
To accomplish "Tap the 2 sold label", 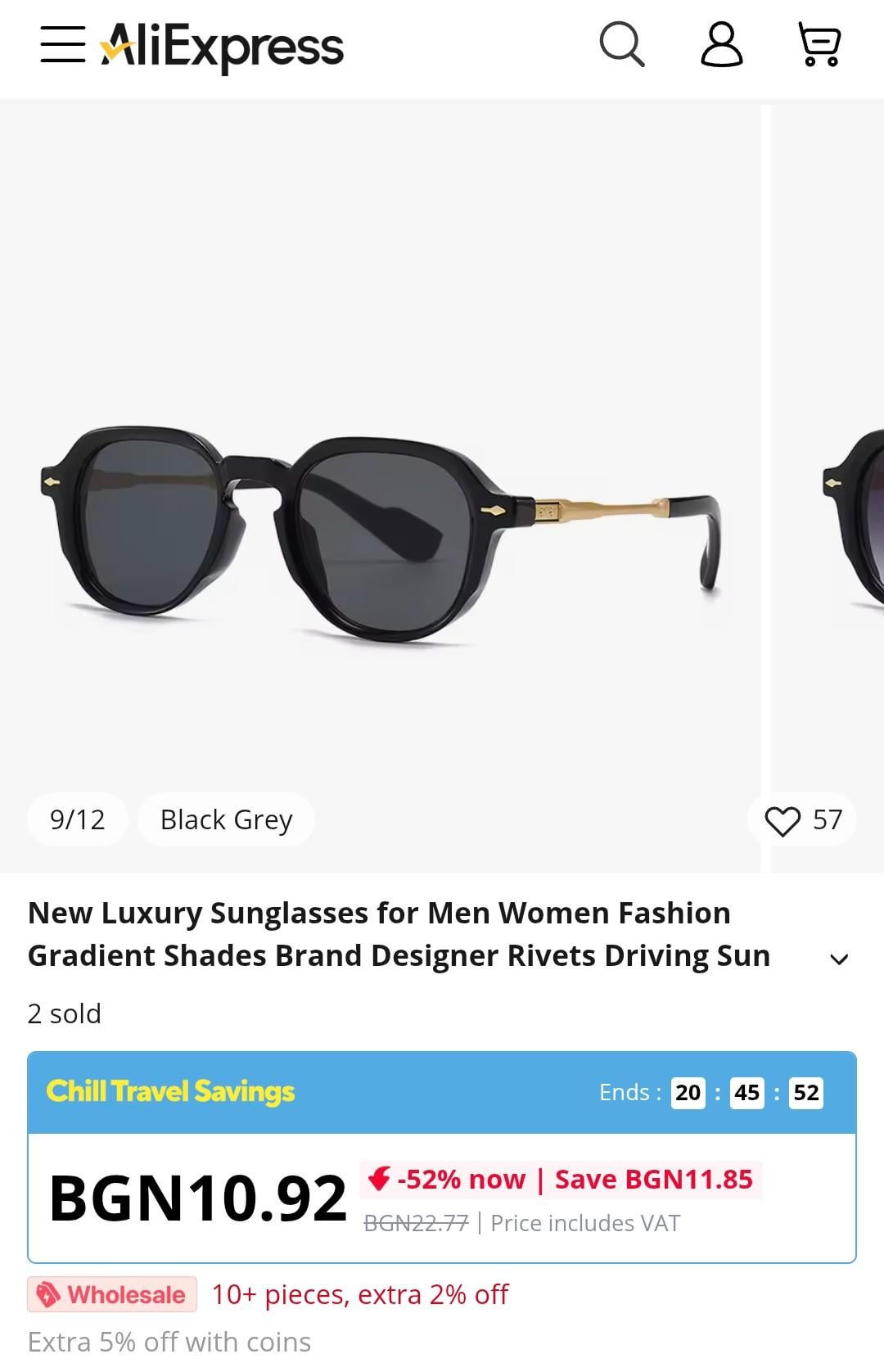I will (x=65, y=1013).
